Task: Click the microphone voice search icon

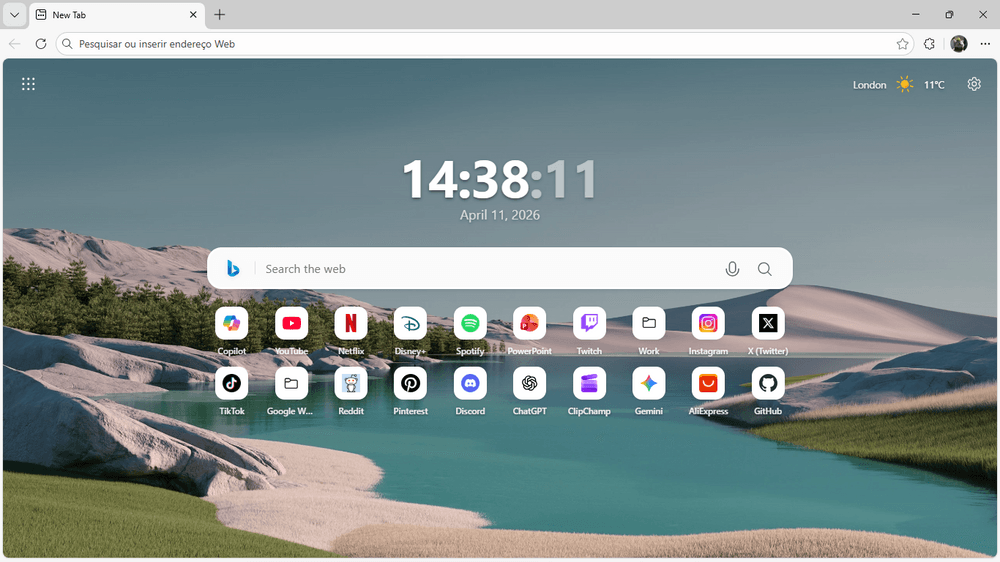Action: (x=732, y=269)
